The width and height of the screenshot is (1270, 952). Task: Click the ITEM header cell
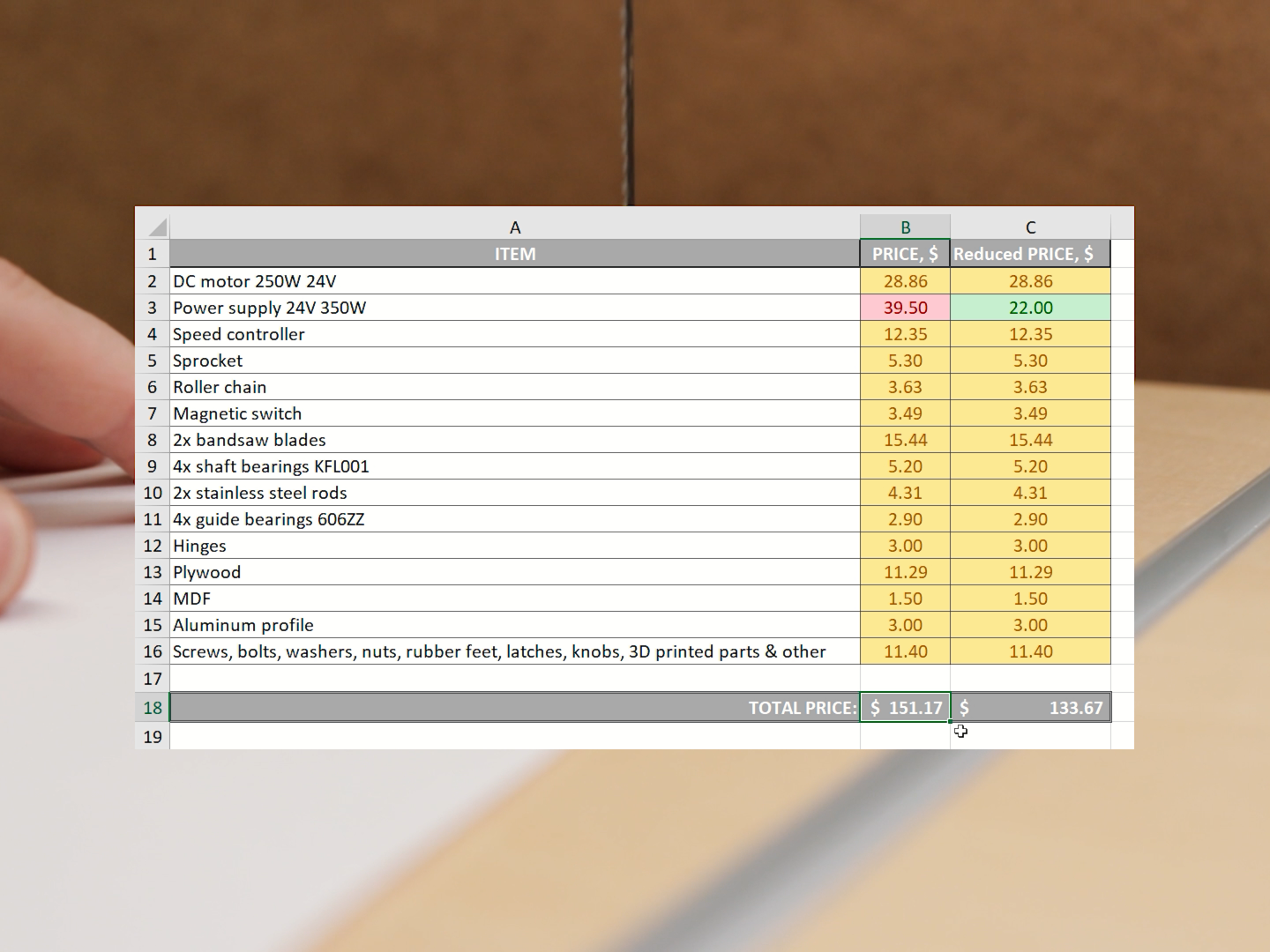pyautogui.click(x=515, y=254)
